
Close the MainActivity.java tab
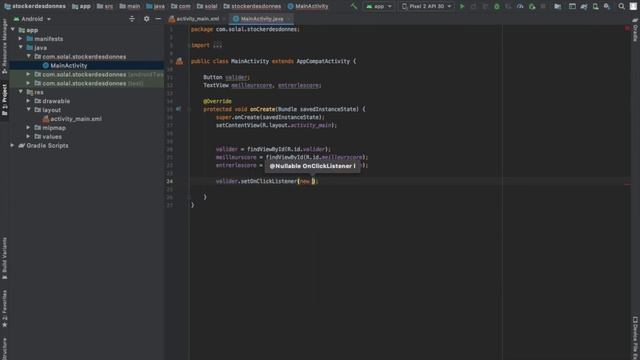point(289,19)
